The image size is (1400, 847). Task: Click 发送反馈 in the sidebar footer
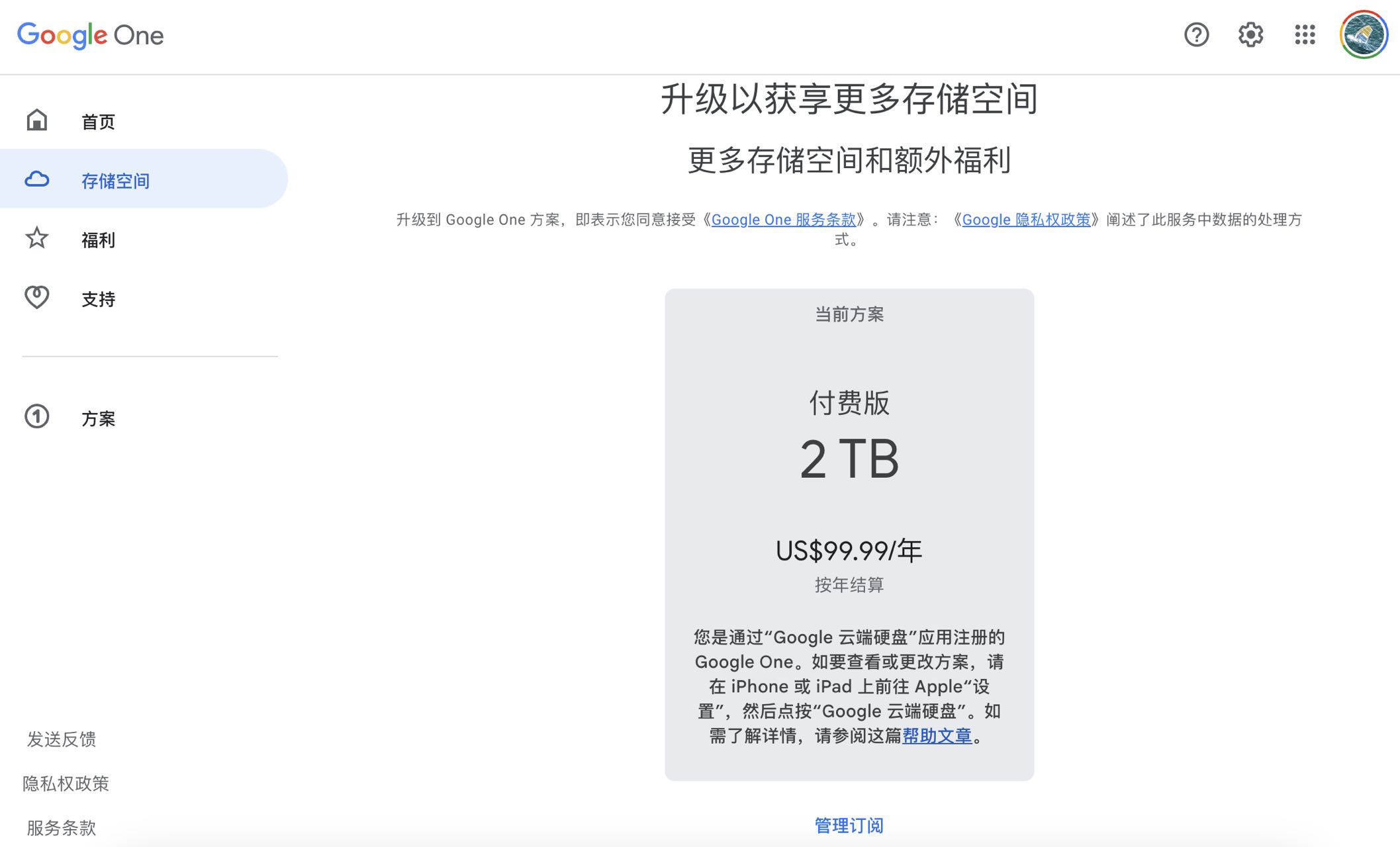tap(62, 739)
